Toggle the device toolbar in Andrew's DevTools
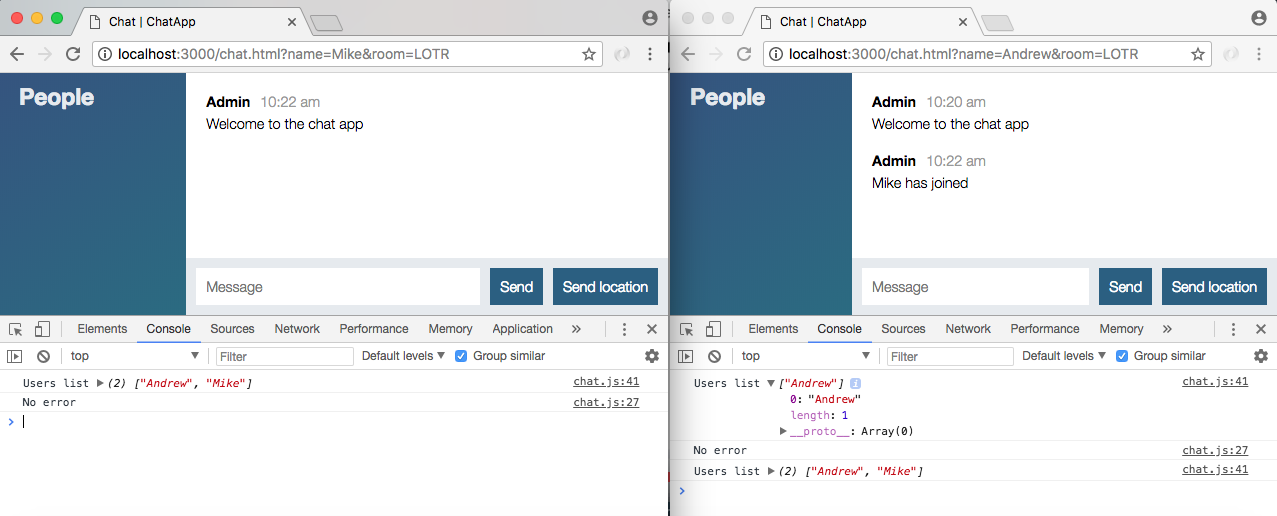This screenshot has height=516, width=1277. [x=713, y=329]
